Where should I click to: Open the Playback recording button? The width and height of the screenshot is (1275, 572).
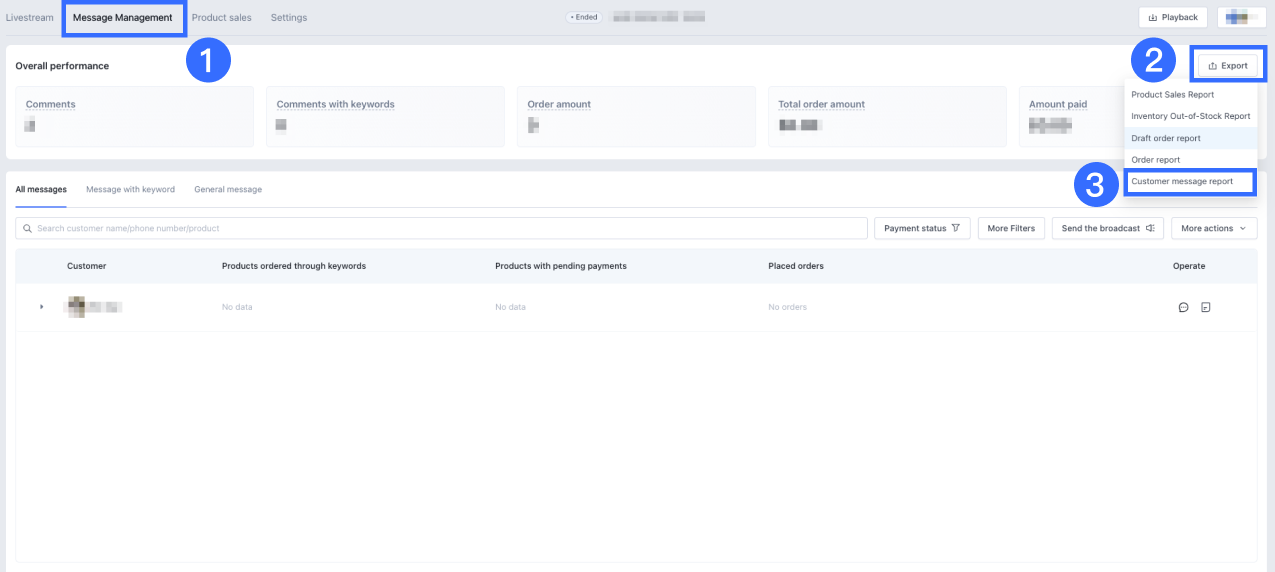tap(1172, 17)
